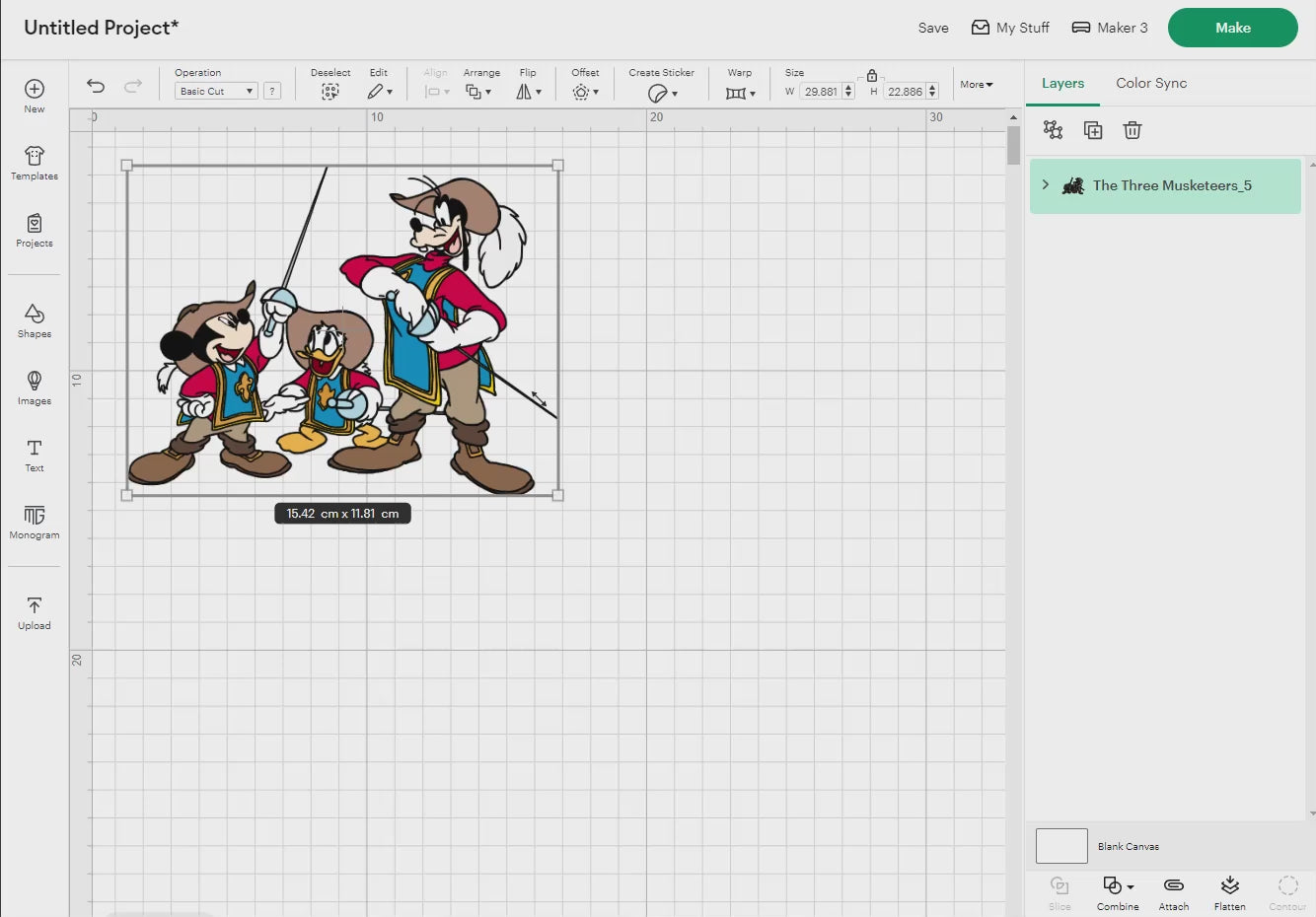Open the Arrange dropdown
Image resolution: width=1316 pixels, height=917 pixels.
coord(478,92)
